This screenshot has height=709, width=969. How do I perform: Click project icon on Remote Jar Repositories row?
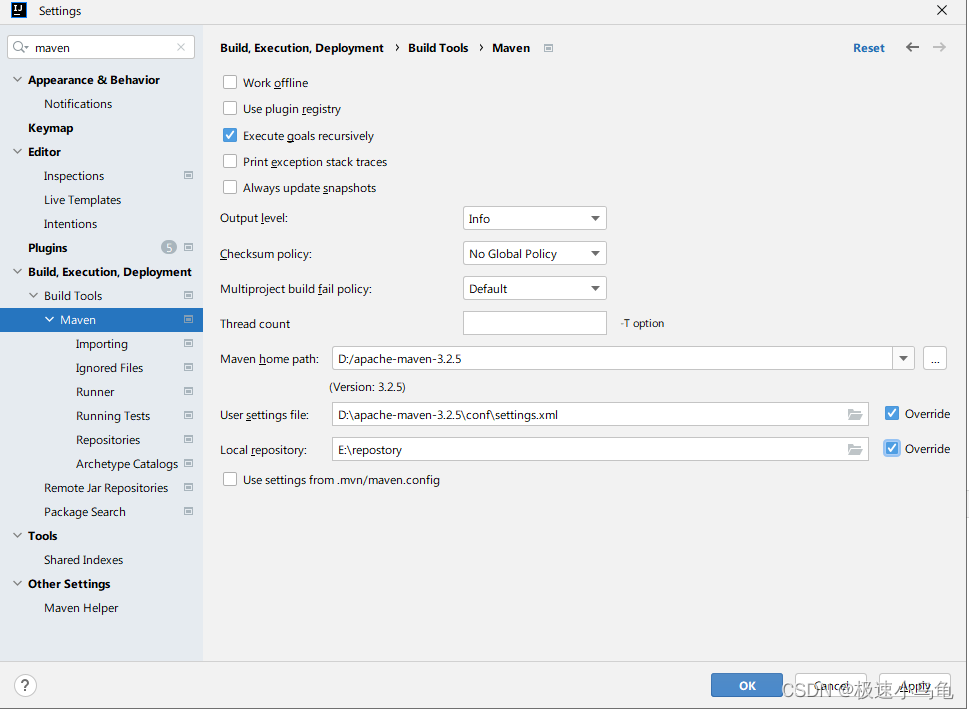pyautogui.click(x=188, y=488)
